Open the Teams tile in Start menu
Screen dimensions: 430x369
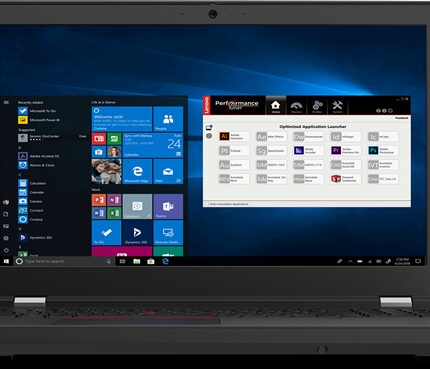(168, 206)
